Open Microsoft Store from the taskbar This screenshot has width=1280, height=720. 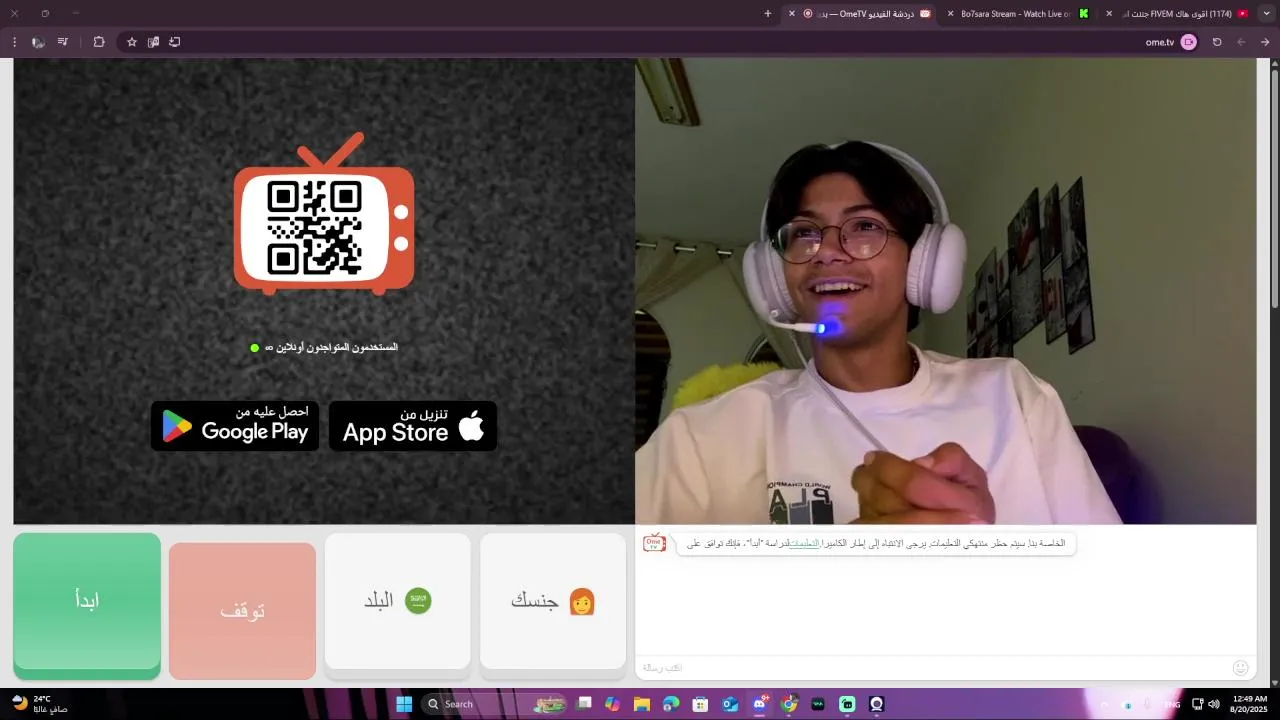point(701,704)
